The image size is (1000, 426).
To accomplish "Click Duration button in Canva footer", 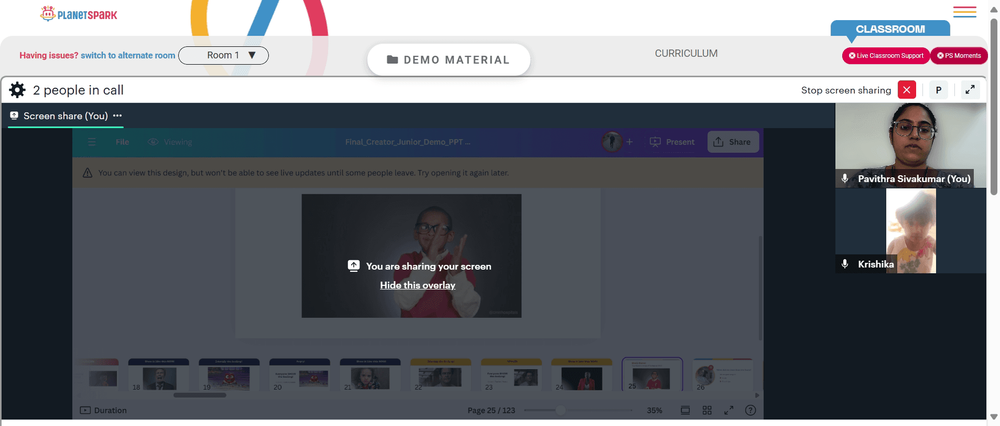I will [103, 411].
